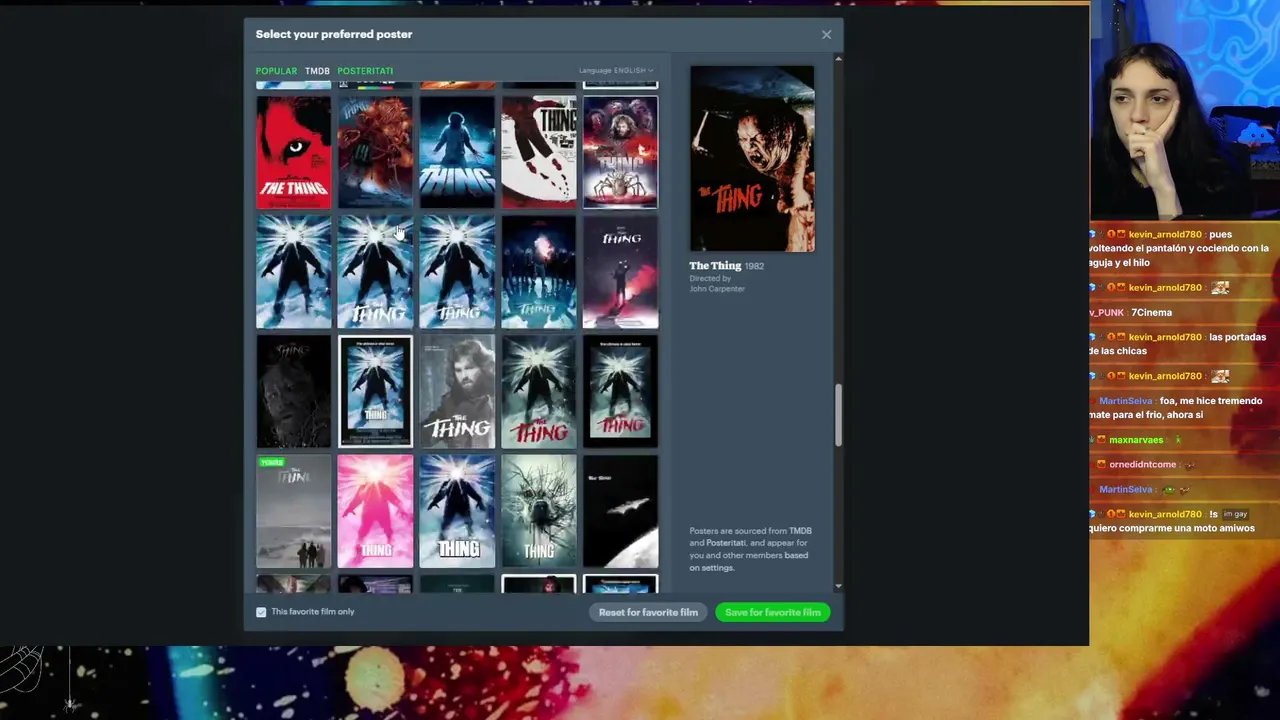1280x720 pixels.
Task: Open director John Carpenter's link
Action: [717, 289]
